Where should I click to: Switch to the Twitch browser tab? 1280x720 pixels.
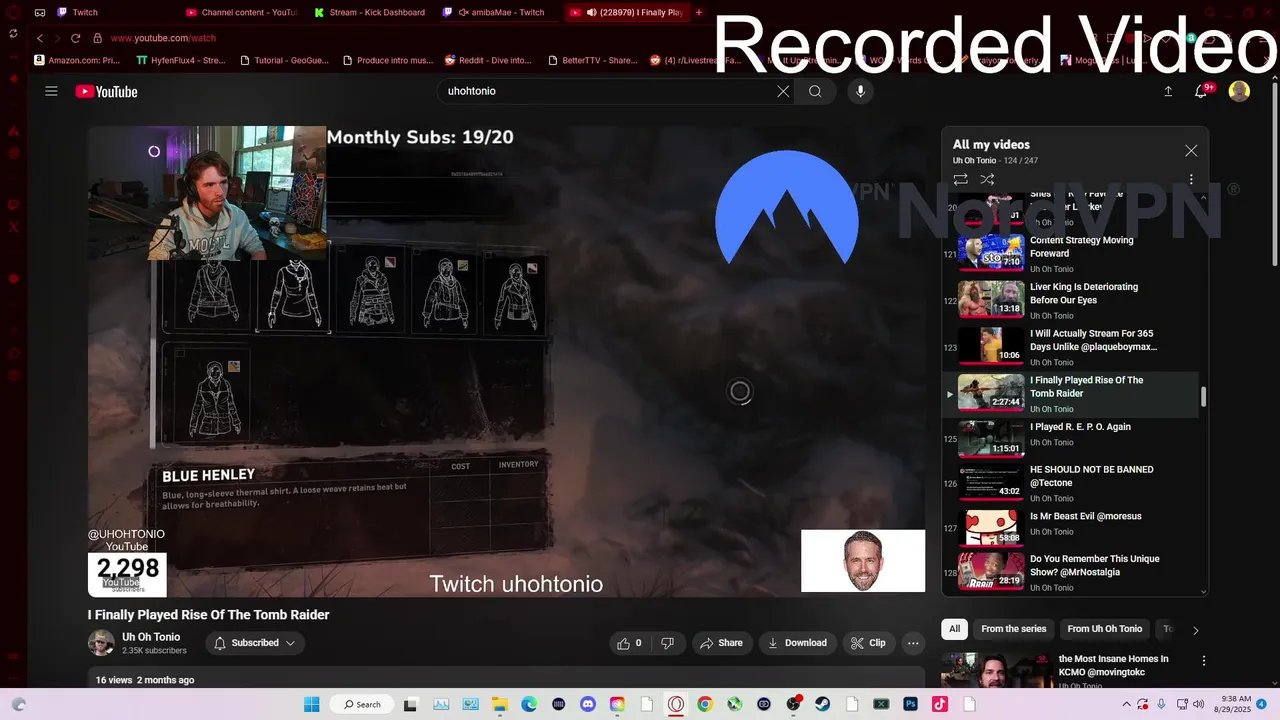(85, 13)
